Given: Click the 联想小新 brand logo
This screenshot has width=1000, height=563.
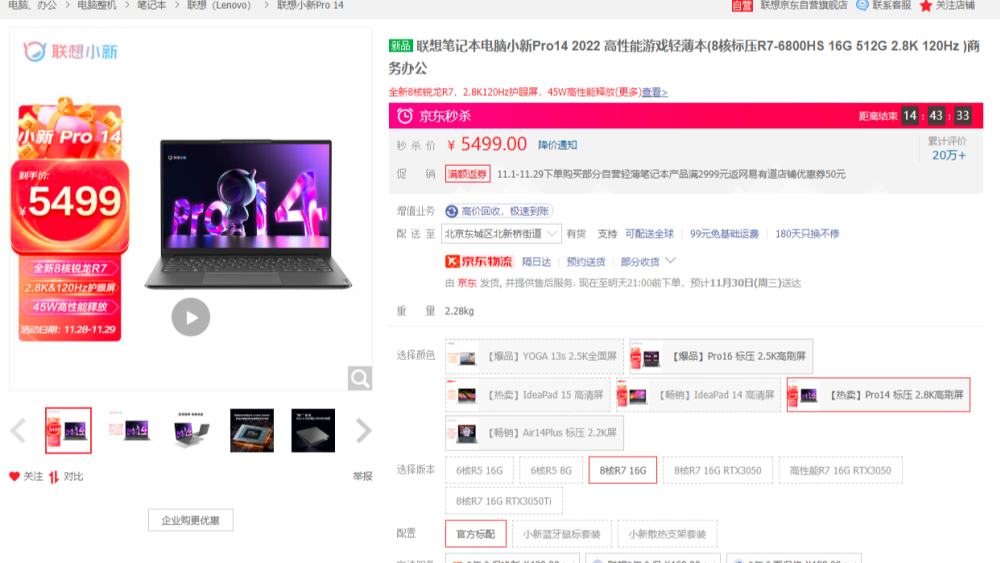Looking at the screenshot, I should click(70, 51).
